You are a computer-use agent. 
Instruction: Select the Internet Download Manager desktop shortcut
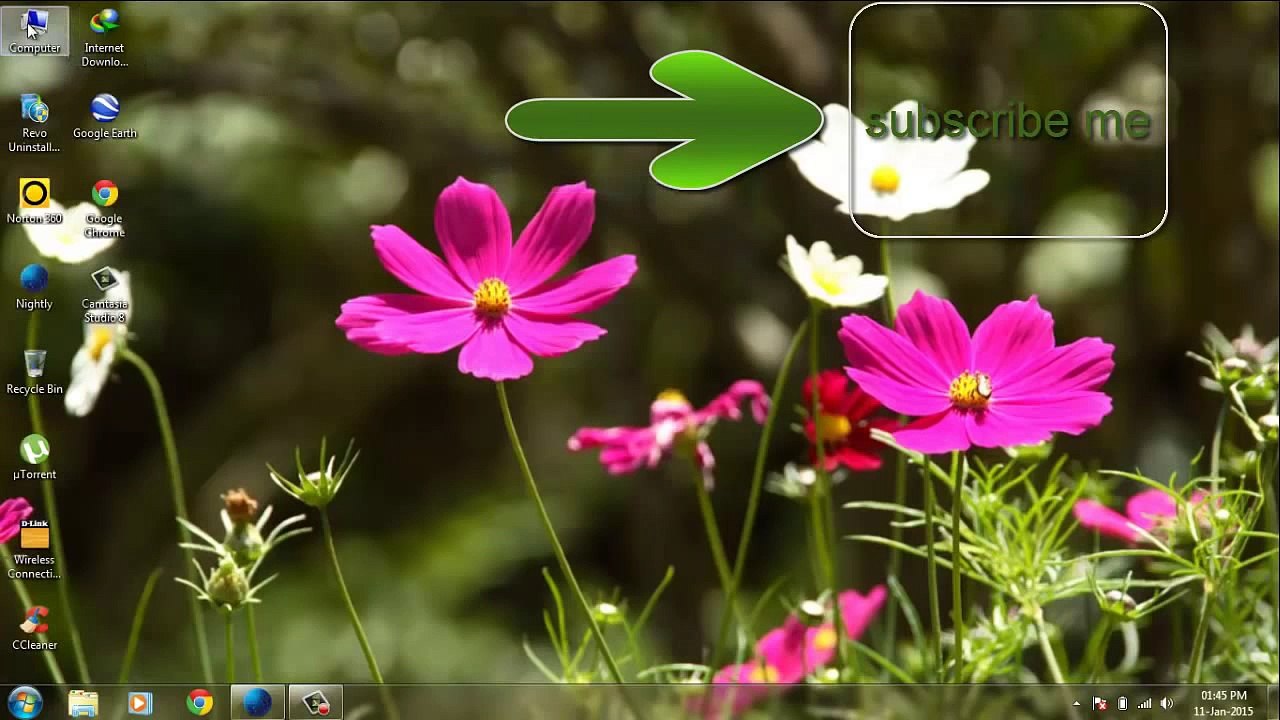click(104, 38)
